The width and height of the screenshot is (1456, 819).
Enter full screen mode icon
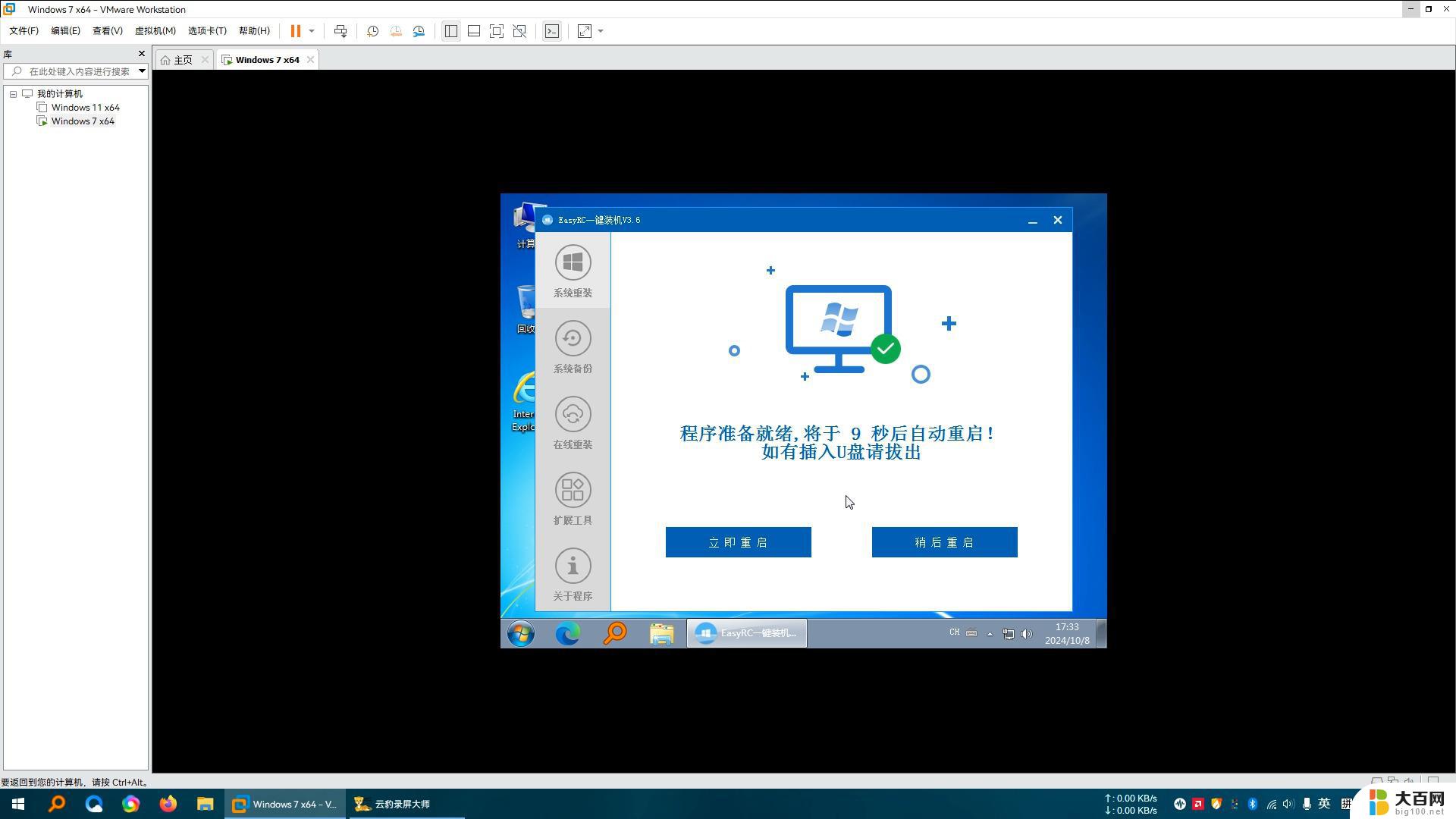pyautogui.click(x=497, y=31)
